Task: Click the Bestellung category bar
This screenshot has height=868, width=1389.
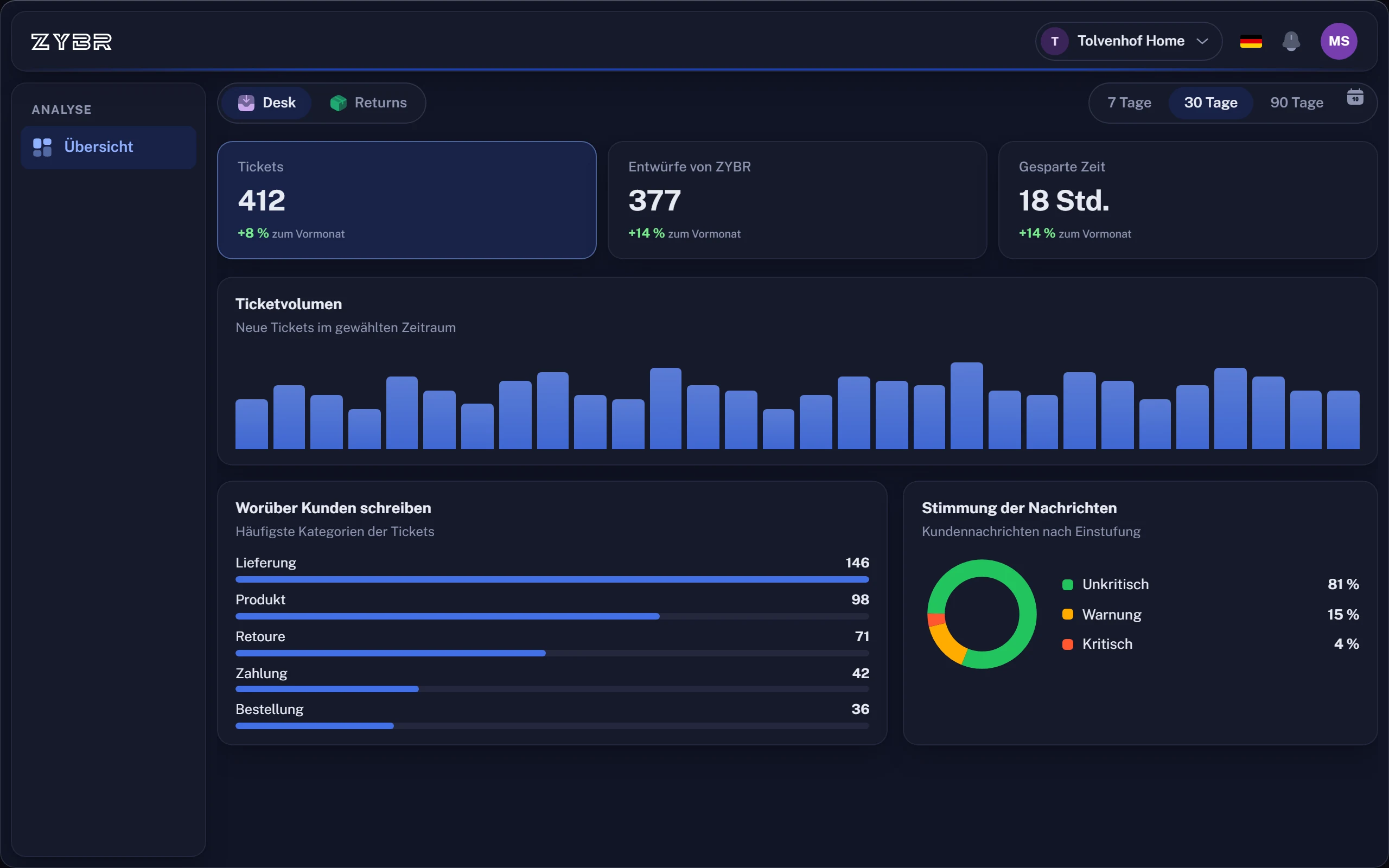Action: point(552,726)
